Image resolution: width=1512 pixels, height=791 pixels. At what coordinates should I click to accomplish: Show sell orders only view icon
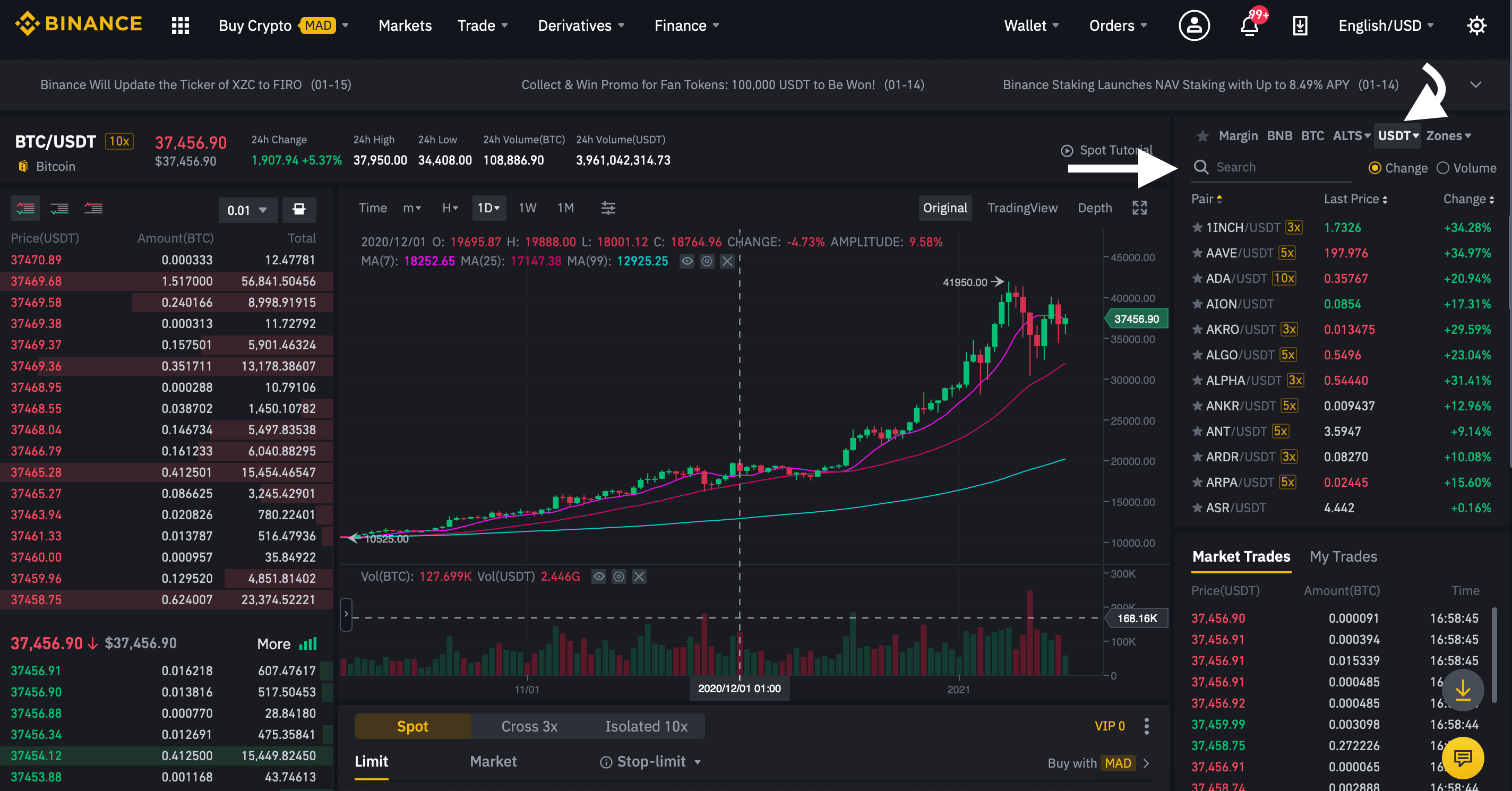(x=93, y=208)
